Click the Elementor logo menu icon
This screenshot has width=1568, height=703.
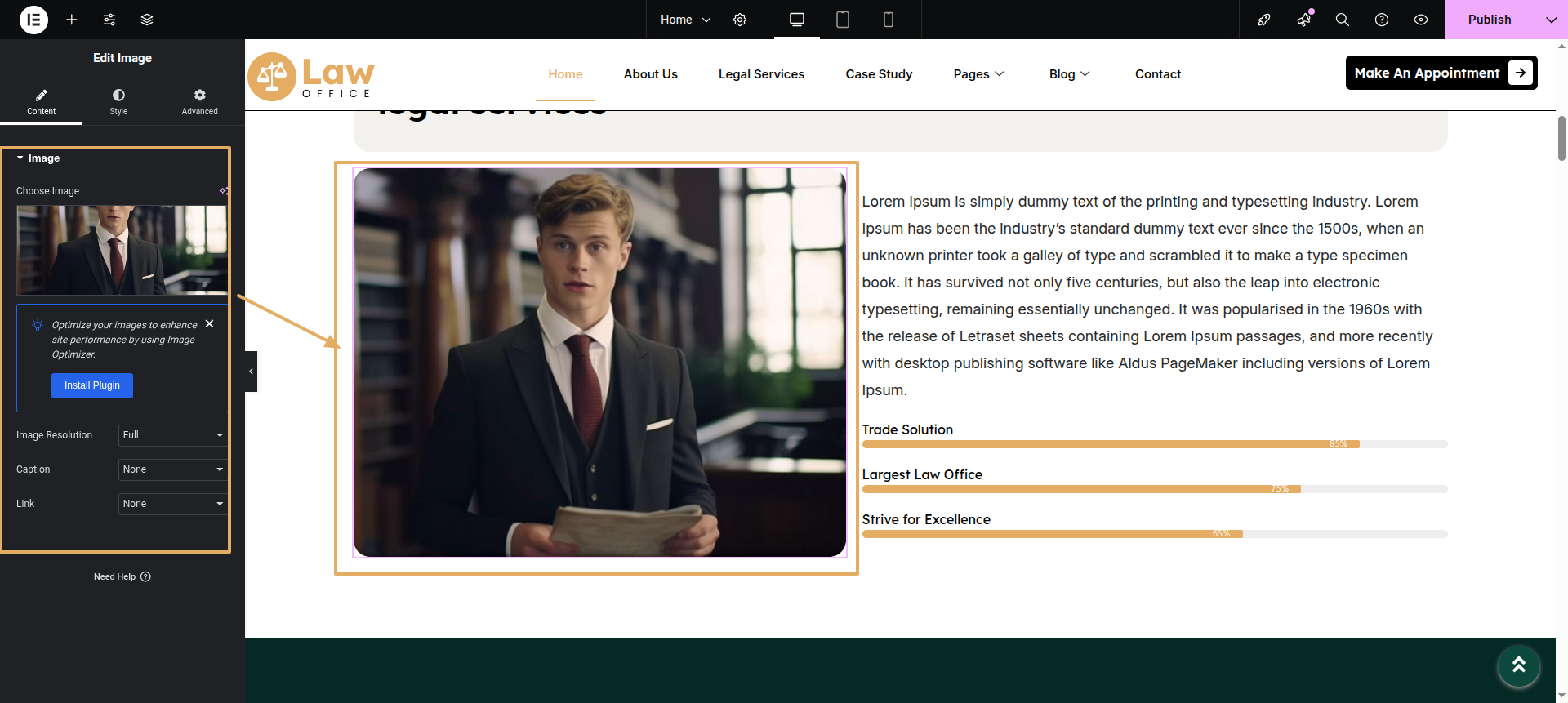33,20
